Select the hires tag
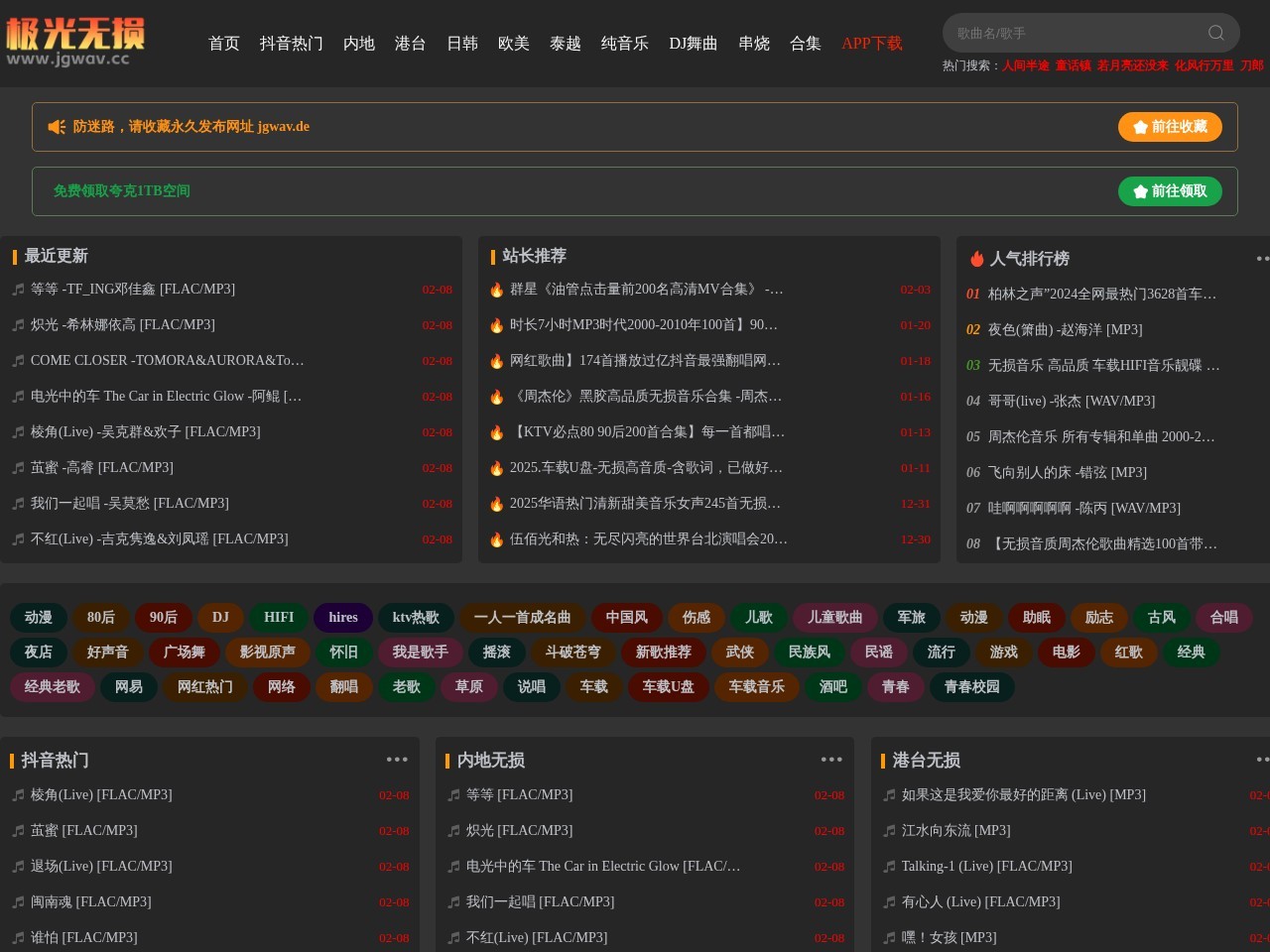Screen dimensions: 1270x952 point(343,617)
